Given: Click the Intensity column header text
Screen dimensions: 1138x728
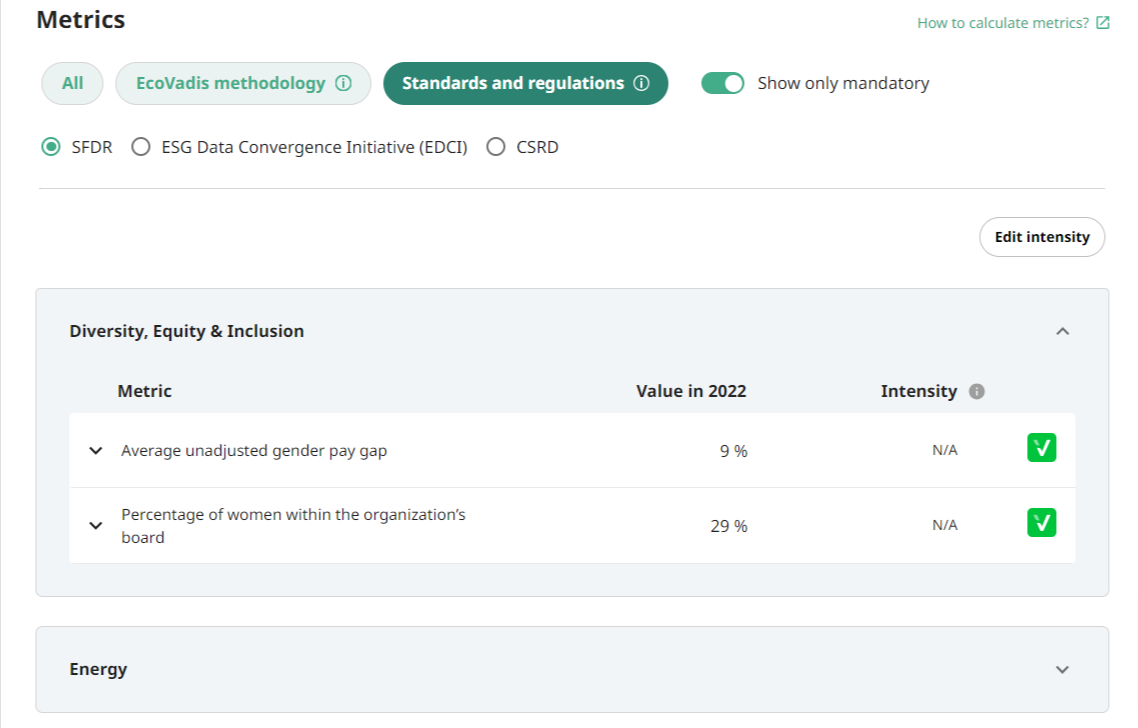Looking at the screenshot, I should tap(919, 392).
